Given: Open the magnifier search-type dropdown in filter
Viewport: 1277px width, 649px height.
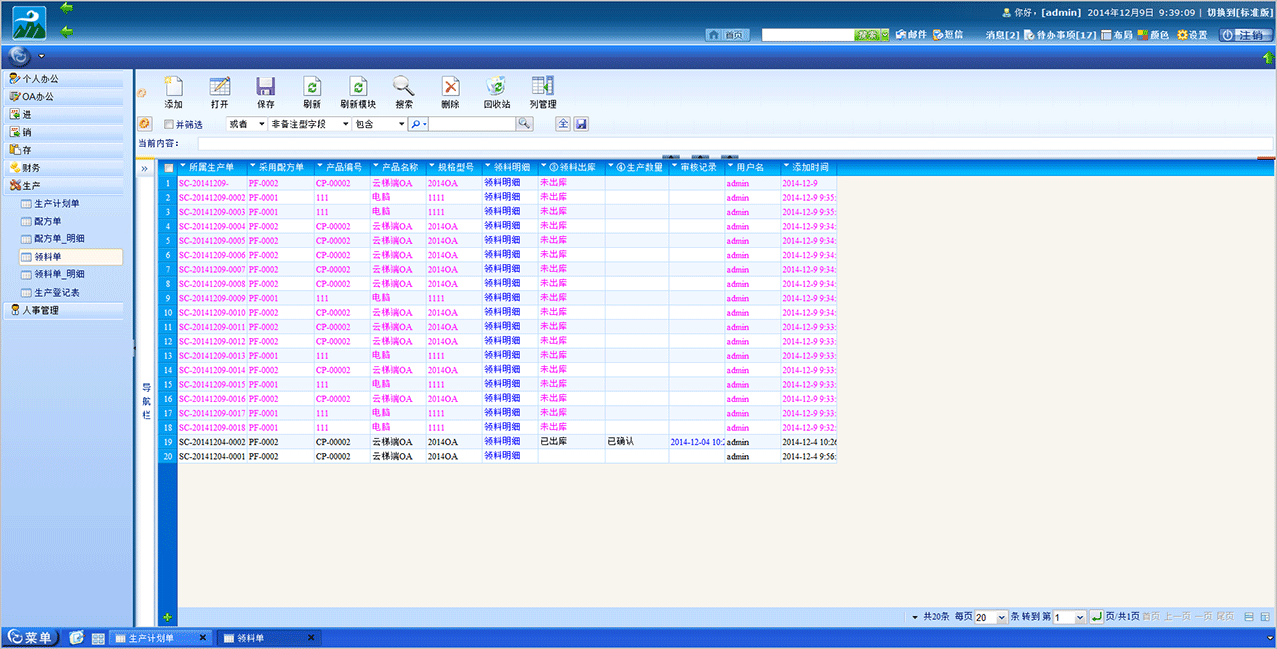Looking at the screenshot, I should 418,124.
